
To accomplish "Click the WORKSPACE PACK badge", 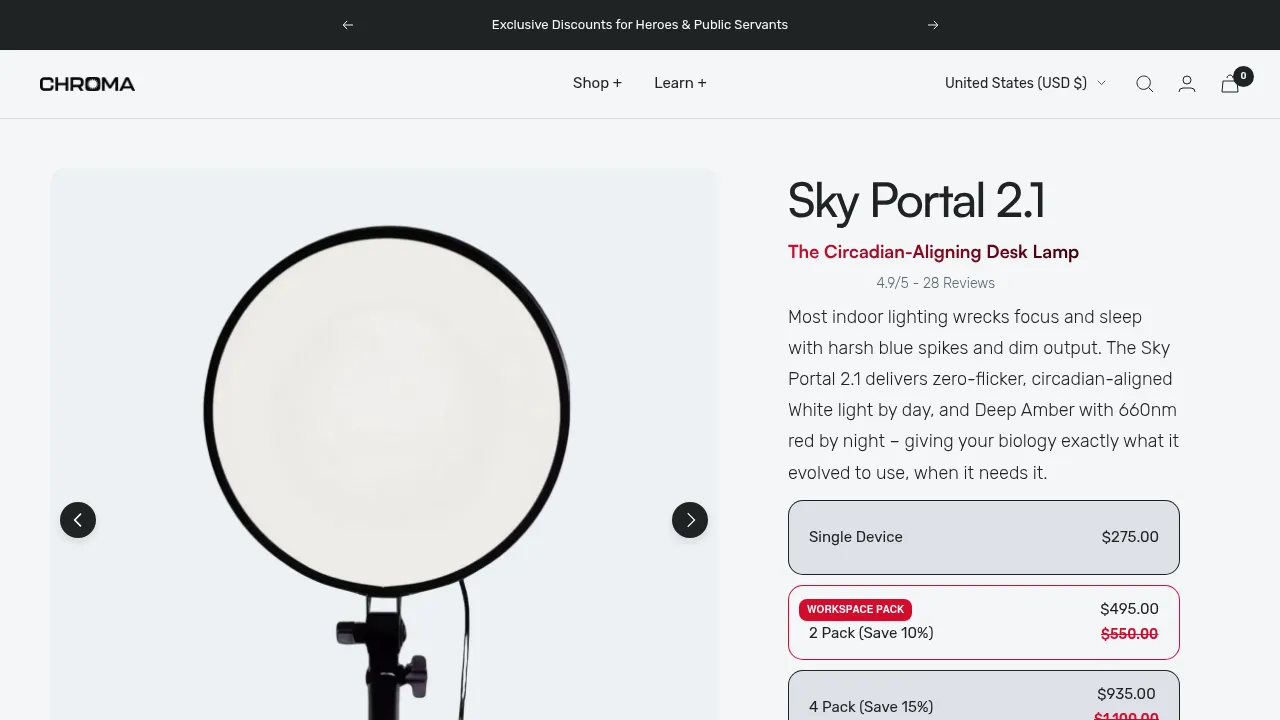I will (x=855, y=609).
